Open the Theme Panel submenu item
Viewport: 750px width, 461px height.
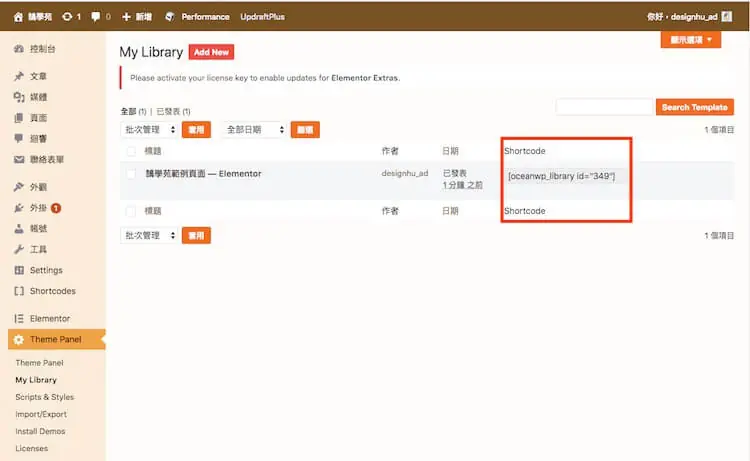(x=39, y=363)
